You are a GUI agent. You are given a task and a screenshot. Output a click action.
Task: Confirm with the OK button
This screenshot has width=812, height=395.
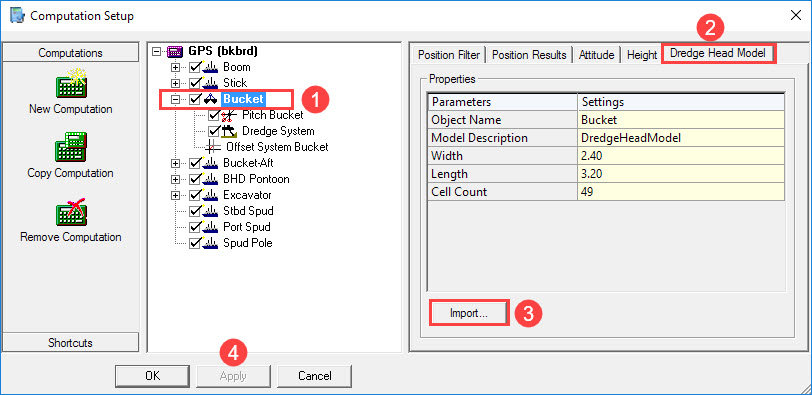[152, 376]
